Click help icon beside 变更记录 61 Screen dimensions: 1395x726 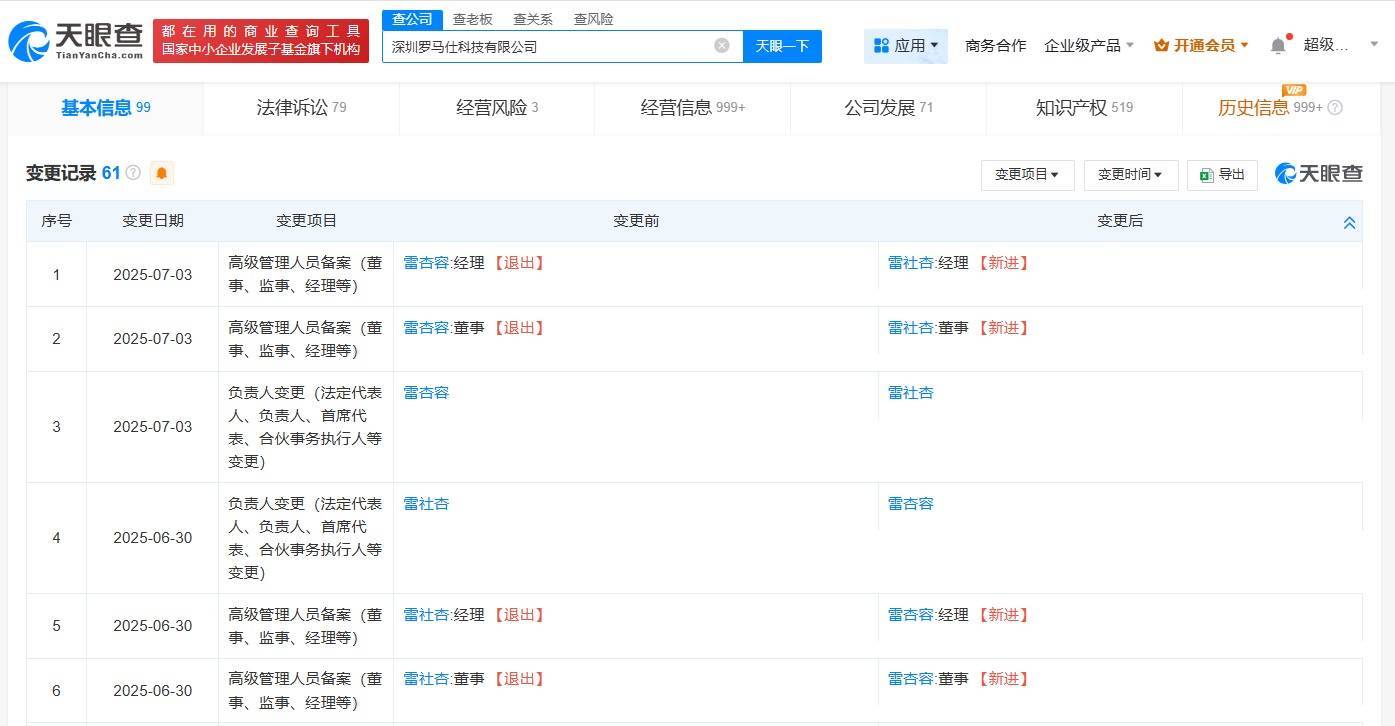133,173
